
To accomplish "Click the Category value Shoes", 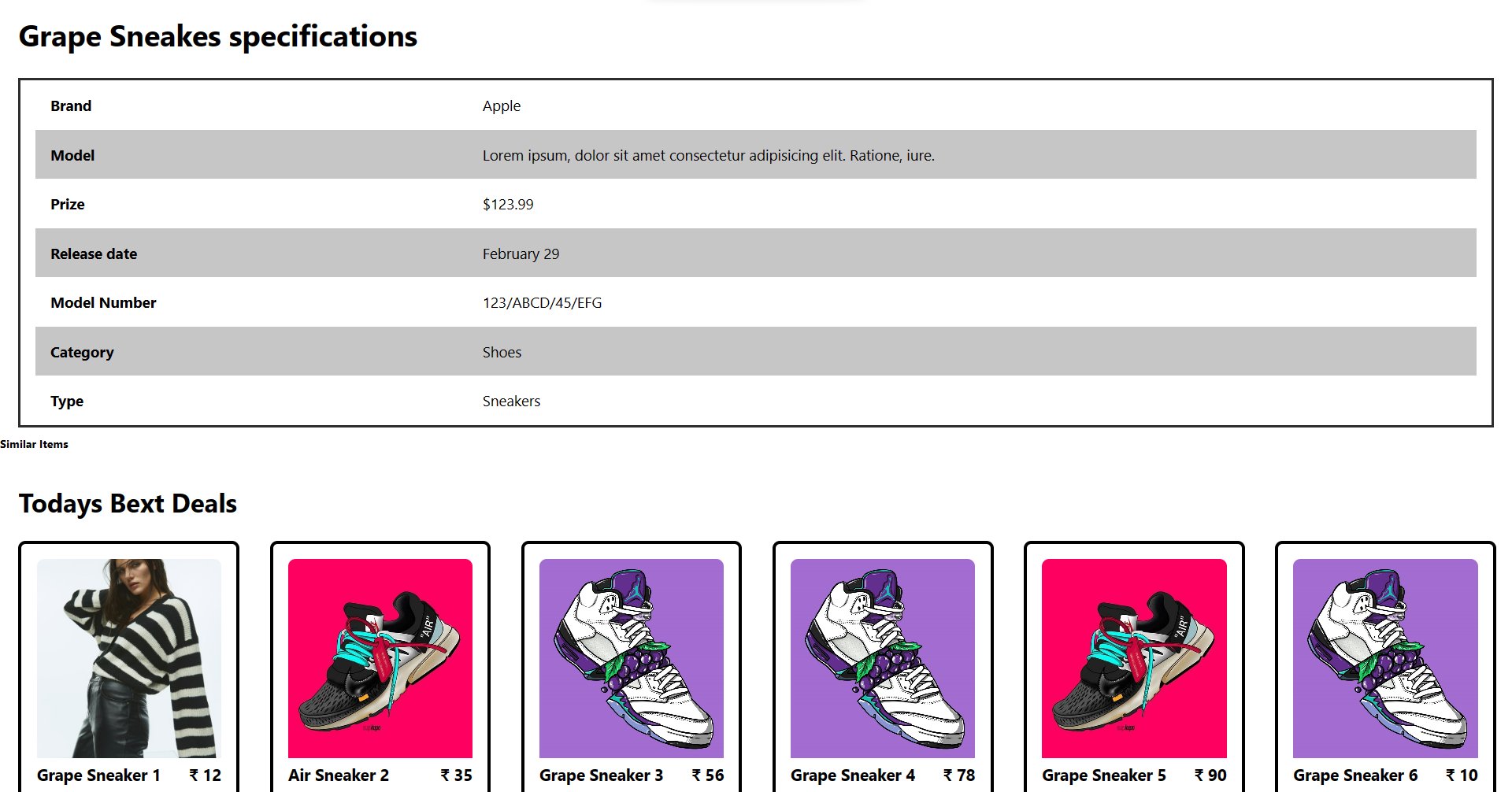I will pyautogui.click(x=502, y=352).
